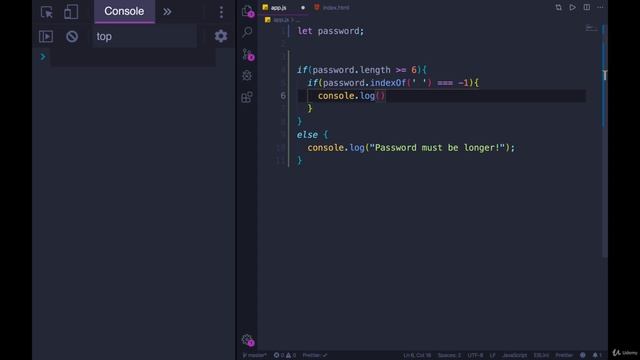Open the Source Control view
640x360 pixels.
pos(248,54)
